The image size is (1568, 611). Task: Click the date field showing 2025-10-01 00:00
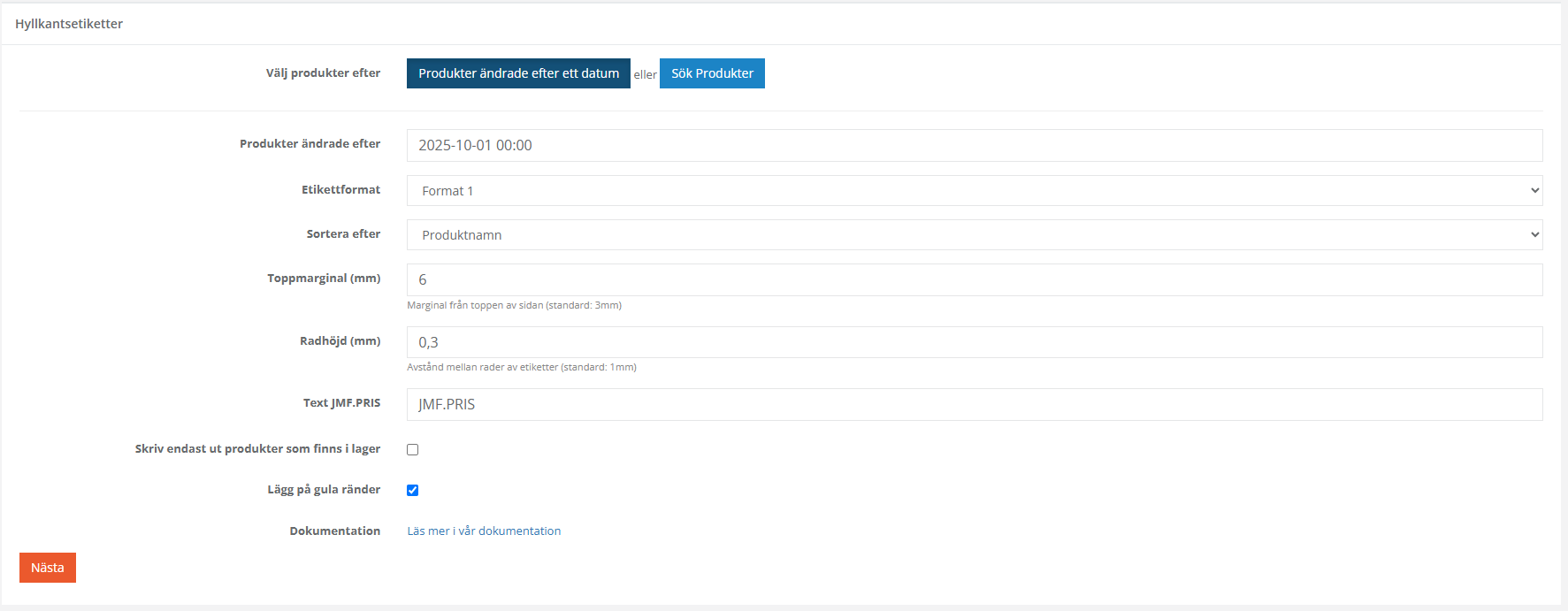[x=974, y=145]
